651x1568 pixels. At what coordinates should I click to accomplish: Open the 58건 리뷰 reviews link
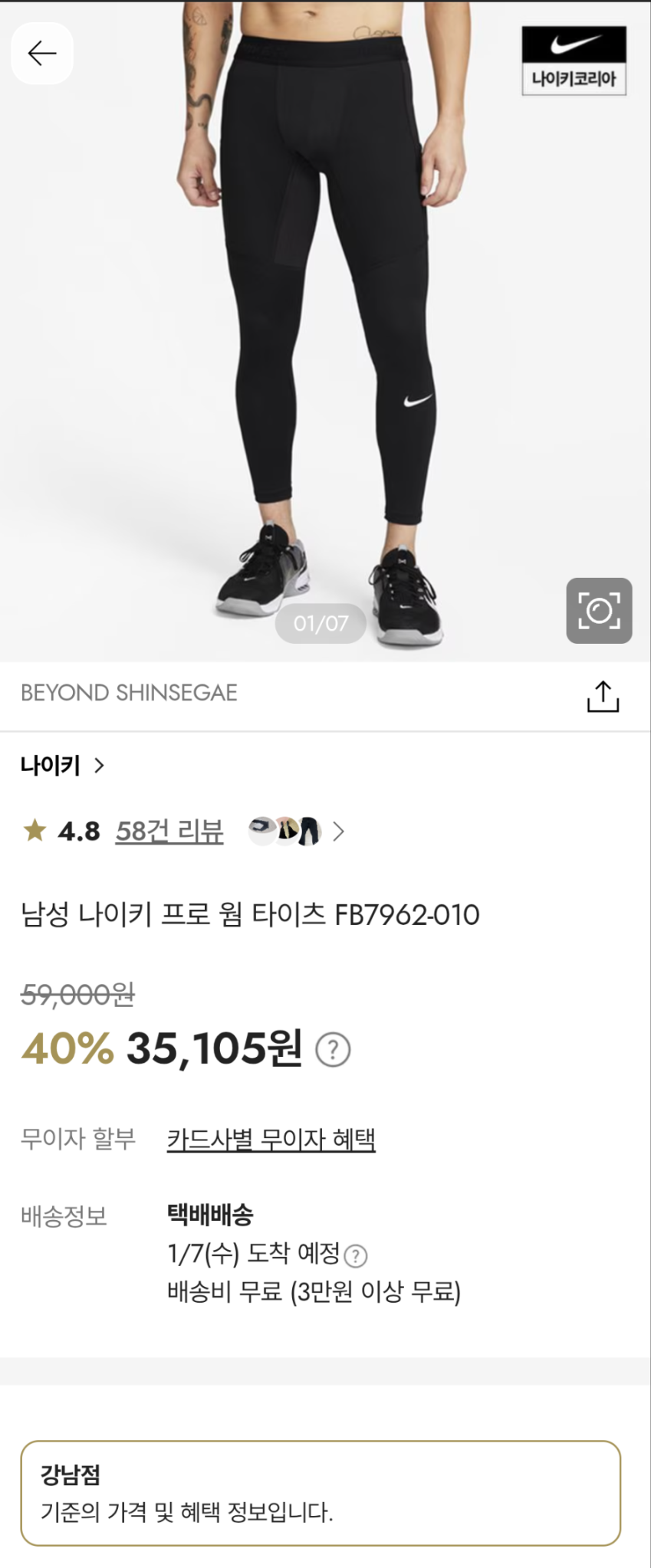(x=169, y=832)
